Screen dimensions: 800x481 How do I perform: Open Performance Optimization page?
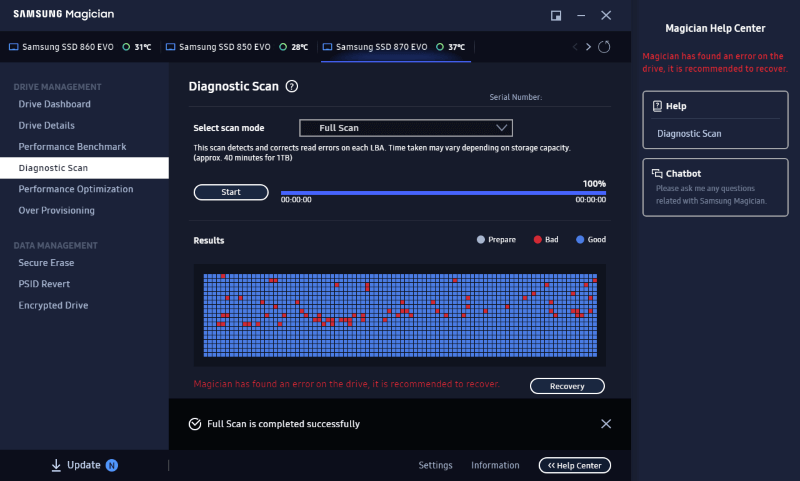[76, 189]
